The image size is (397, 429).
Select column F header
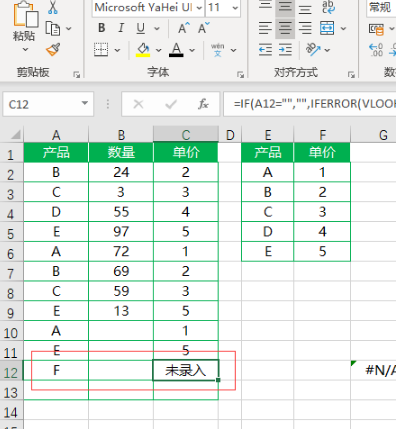pos(322,135)
